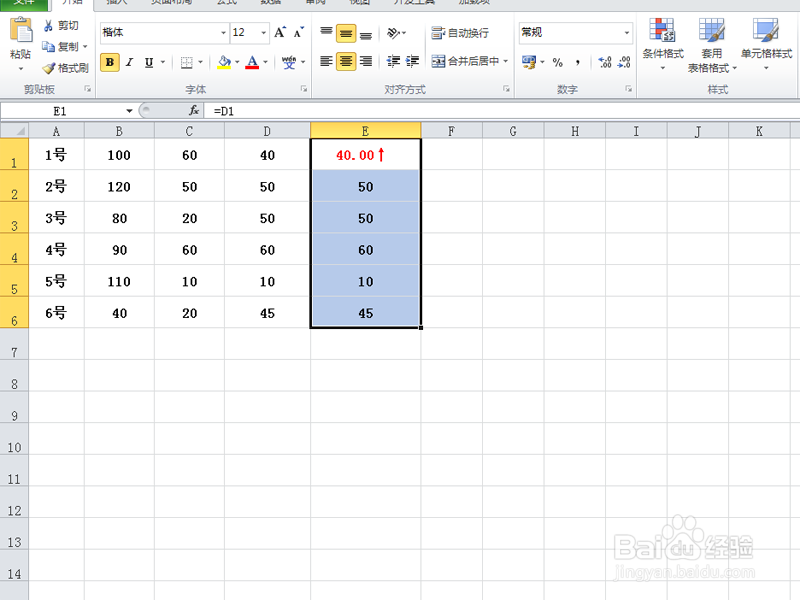Open font color dropdown arrow
Screen dimensions: 800x600
tap(265, 62)
